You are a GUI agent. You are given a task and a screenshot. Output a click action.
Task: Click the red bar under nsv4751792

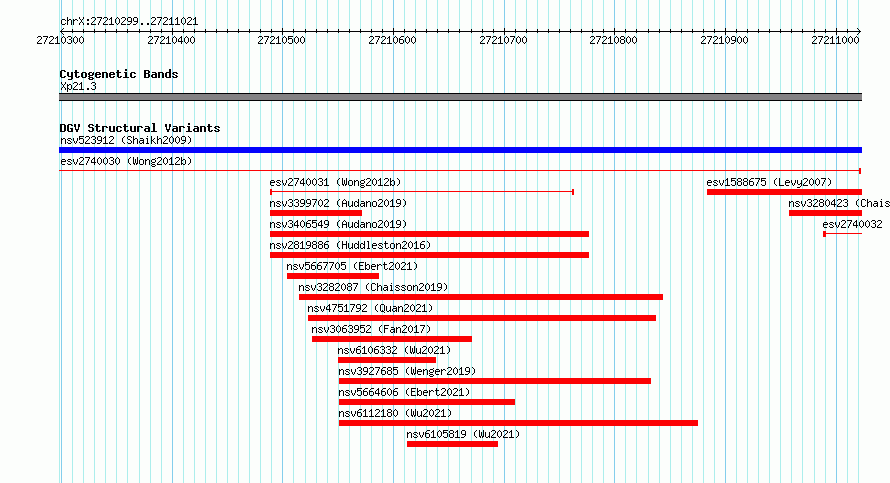coord(482,318)
